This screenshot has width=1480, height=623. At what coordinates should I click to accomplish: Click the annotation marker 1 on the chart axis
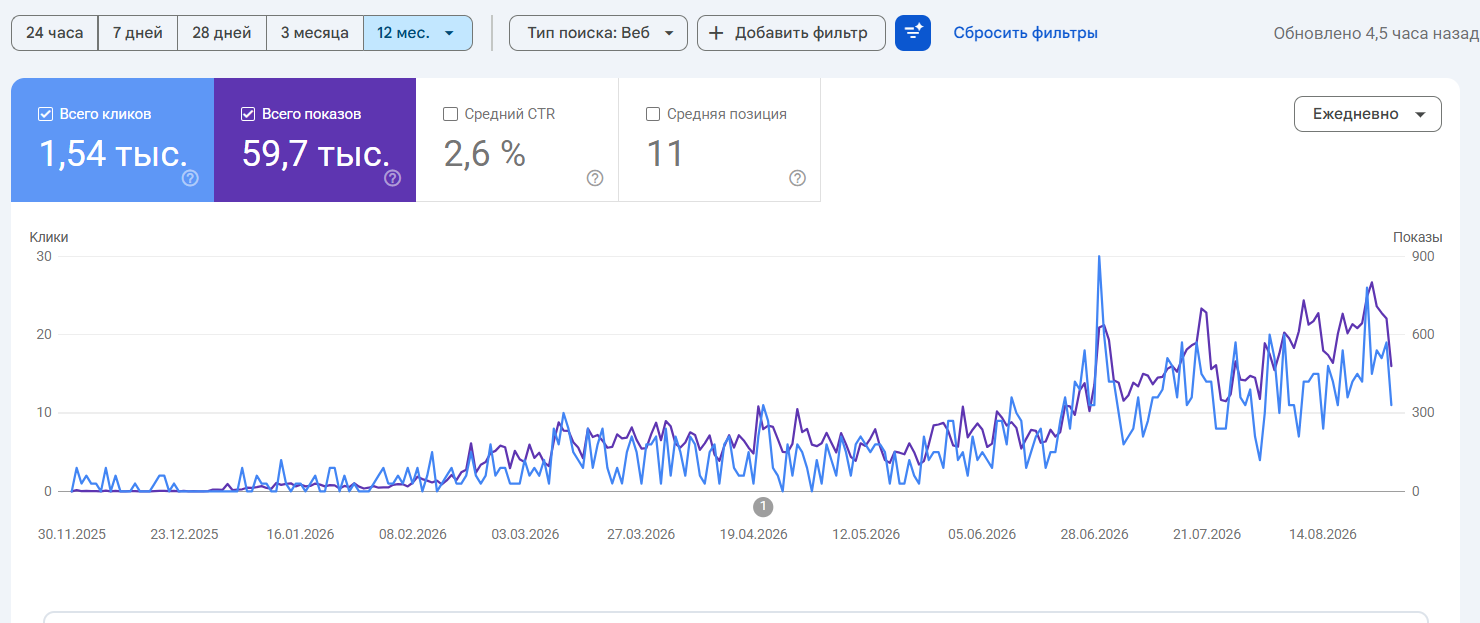point(763,506)
